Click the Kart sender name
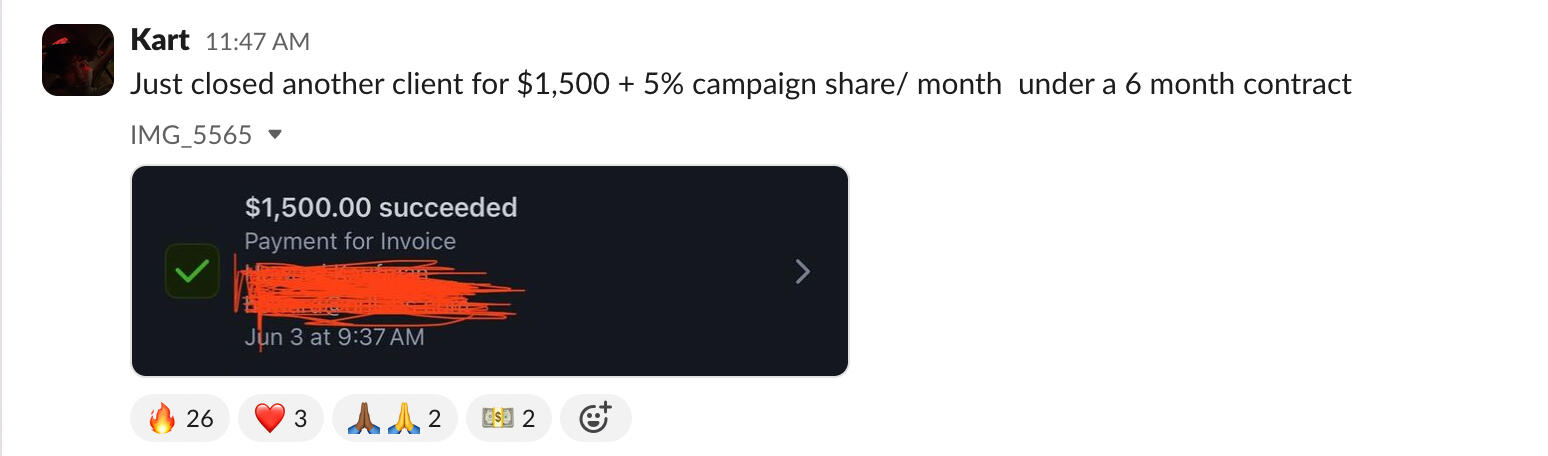1548x456 pixels. (160, 40)
